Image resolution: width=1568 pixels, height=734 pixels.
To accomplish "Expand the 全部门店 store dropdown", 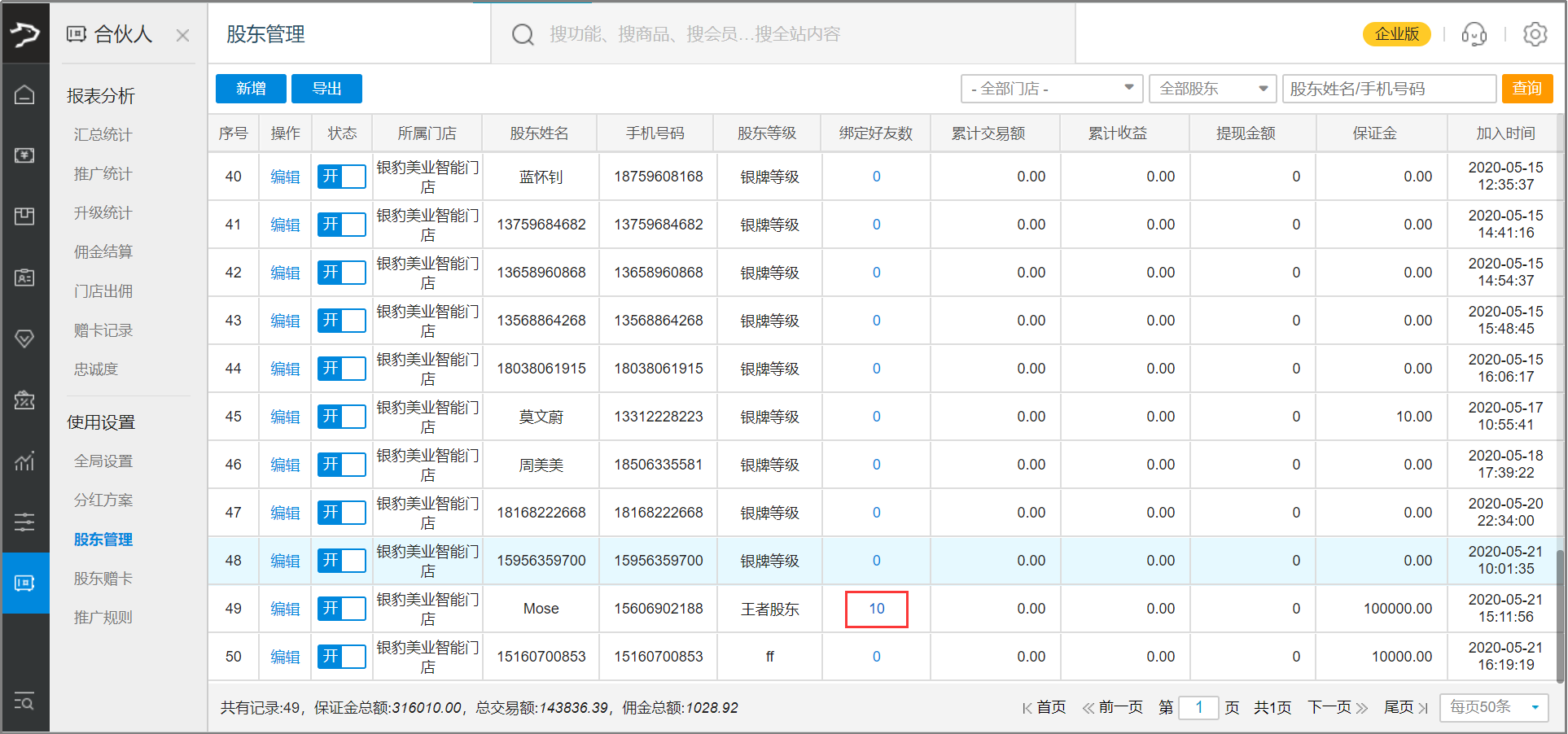I will (x=1051, y=89).
